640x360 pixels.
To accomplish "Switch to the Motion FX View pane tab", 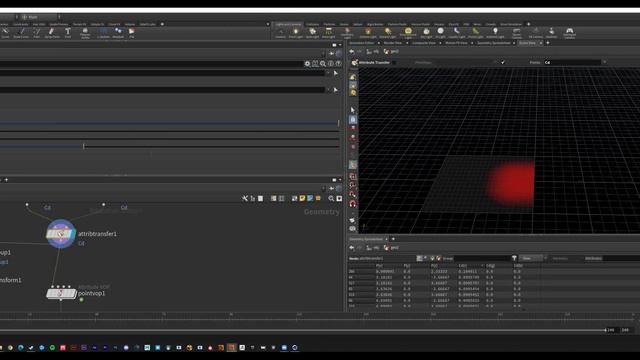I will click(x=456, y=43).
